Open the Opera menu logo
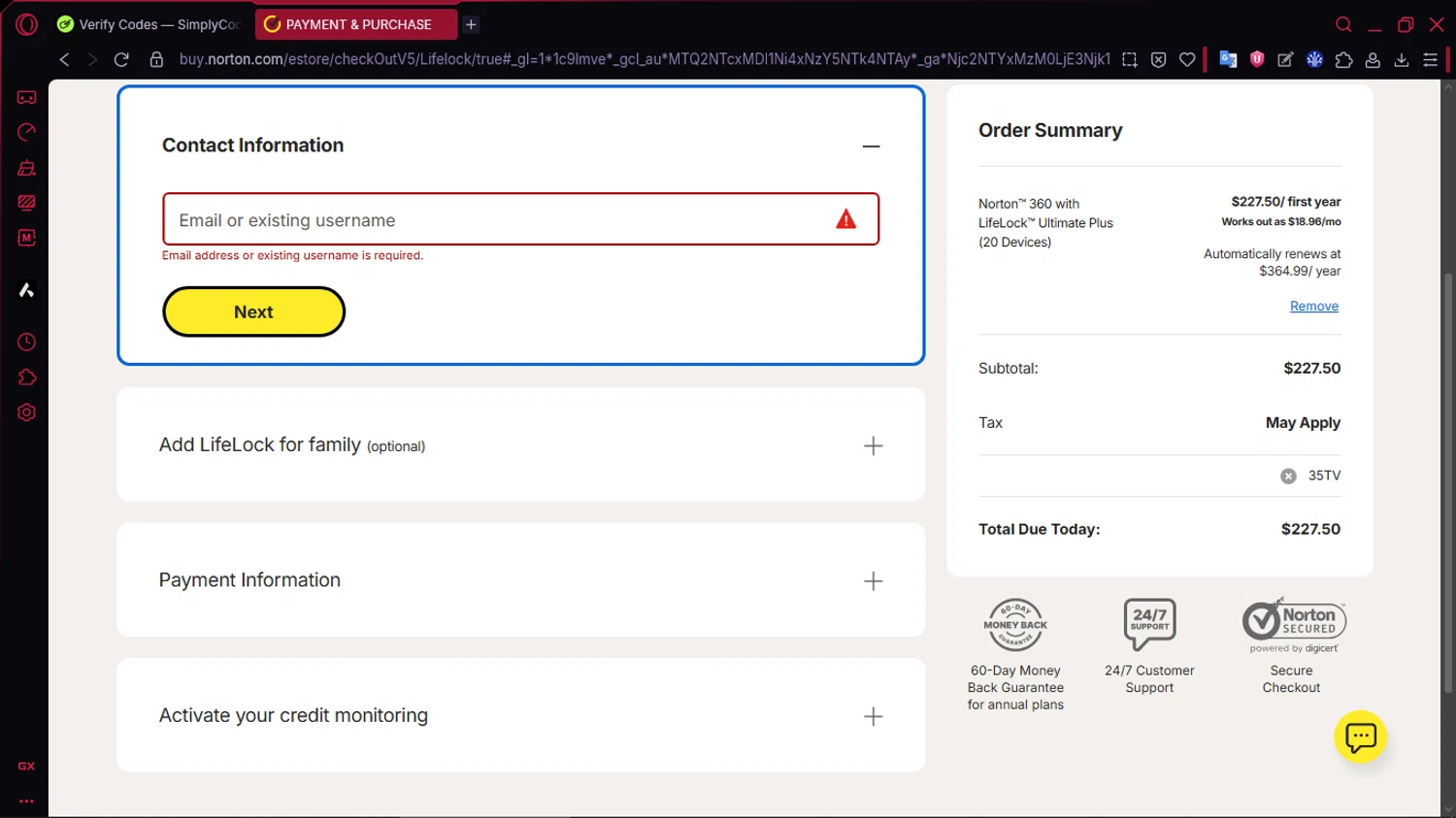Viewport: 1456px width, 818px height. click(x=26, y=24)
